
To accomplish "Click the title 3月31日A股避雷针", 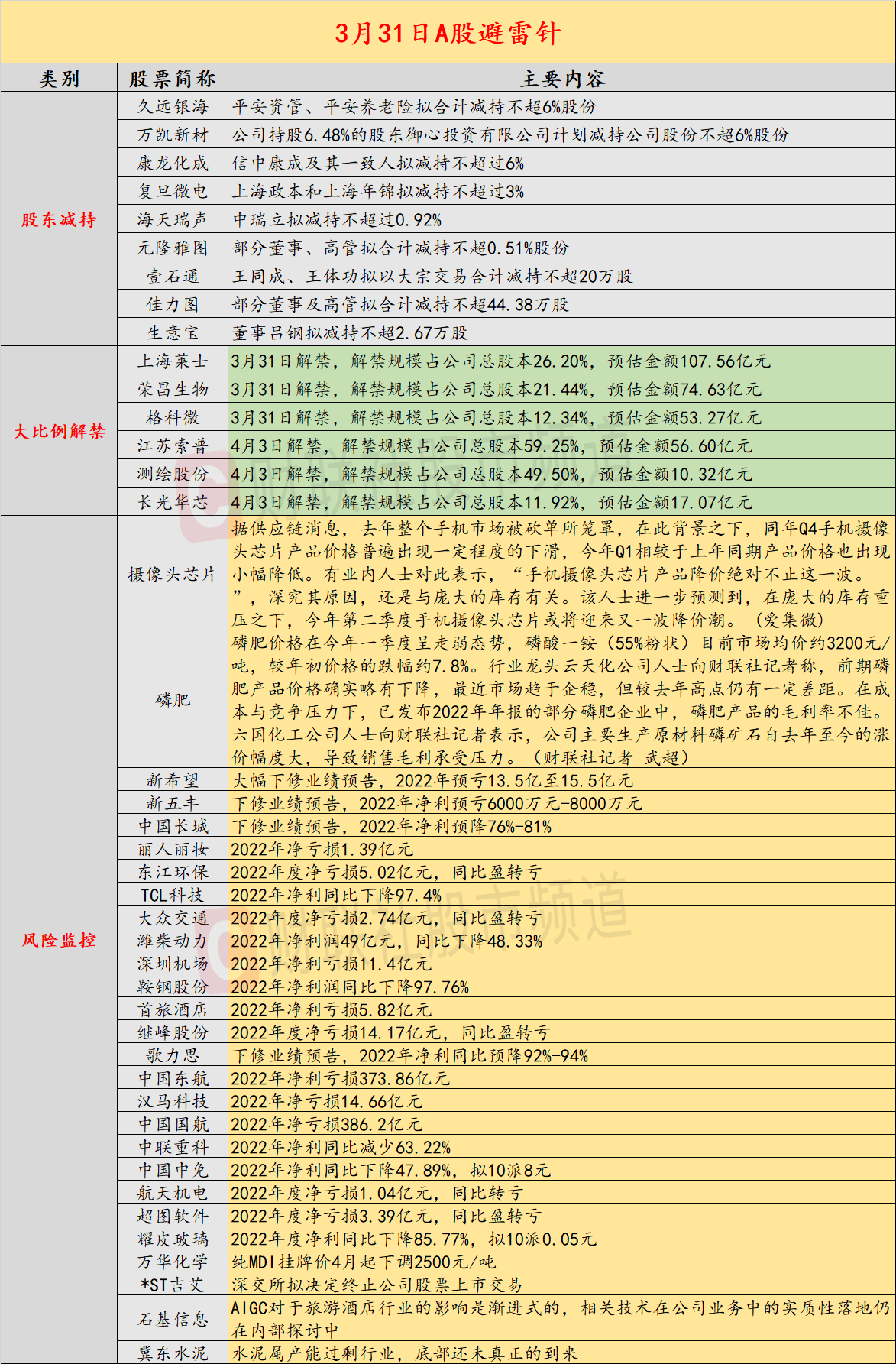I will coord(448,33).
